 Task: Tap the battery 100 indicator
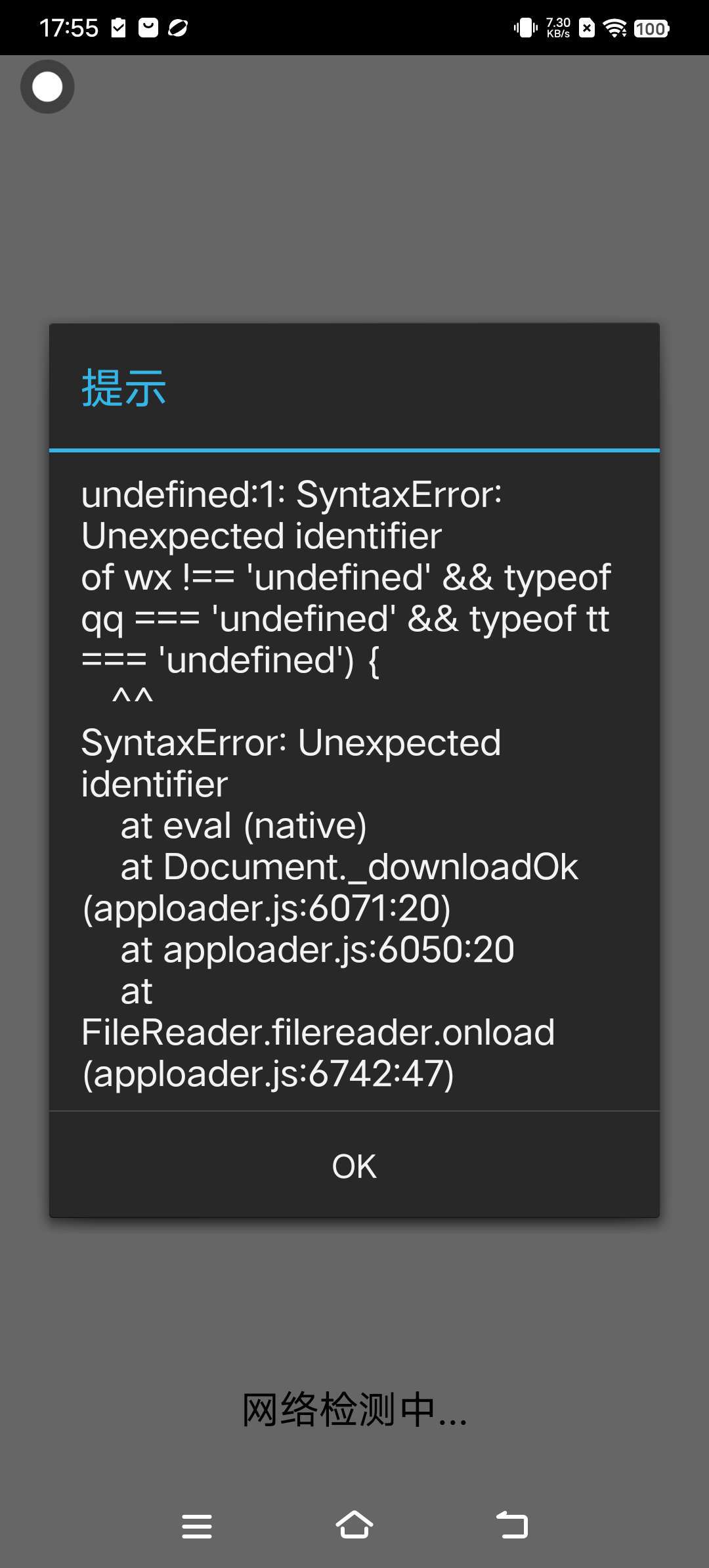[x=651, y=28]
